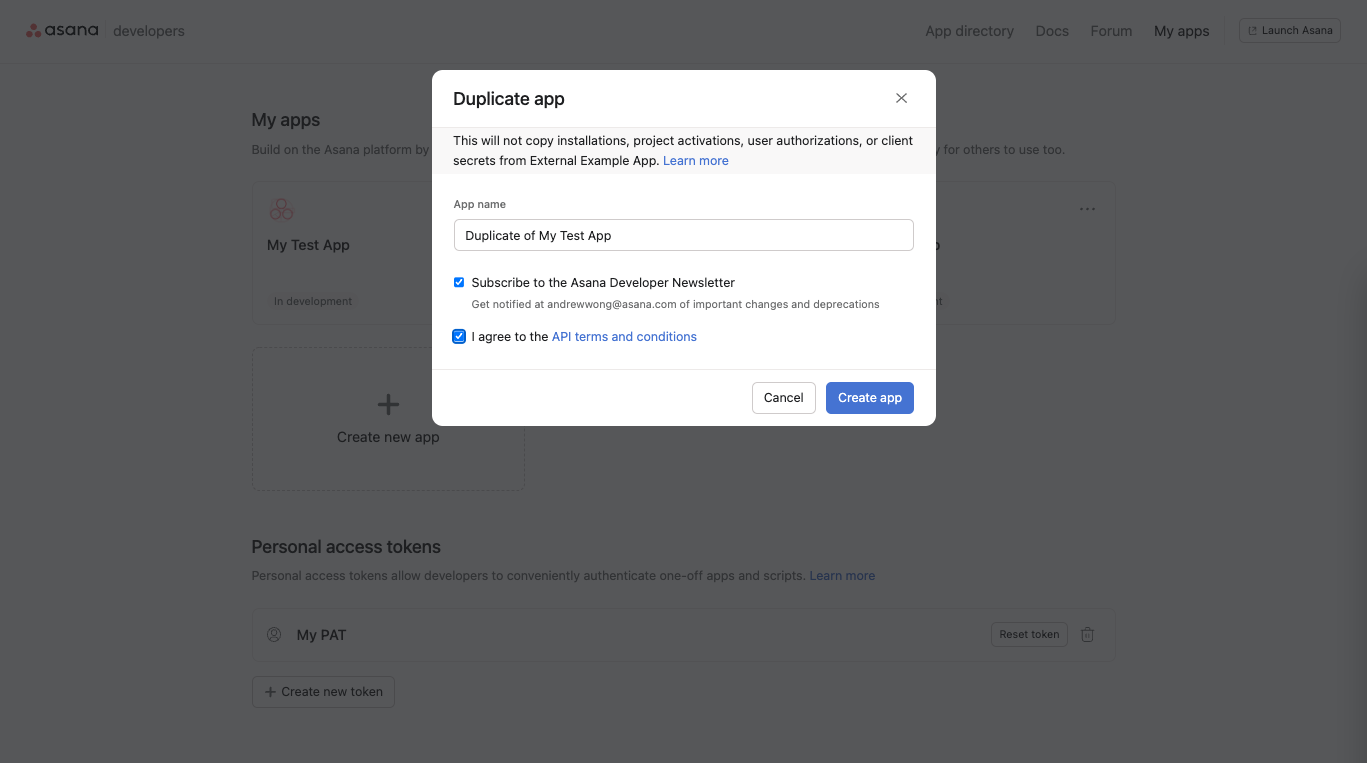The image size is (1367, 763).
Task: Click the Personal access tokens heading
Action: tap(346, 547)
